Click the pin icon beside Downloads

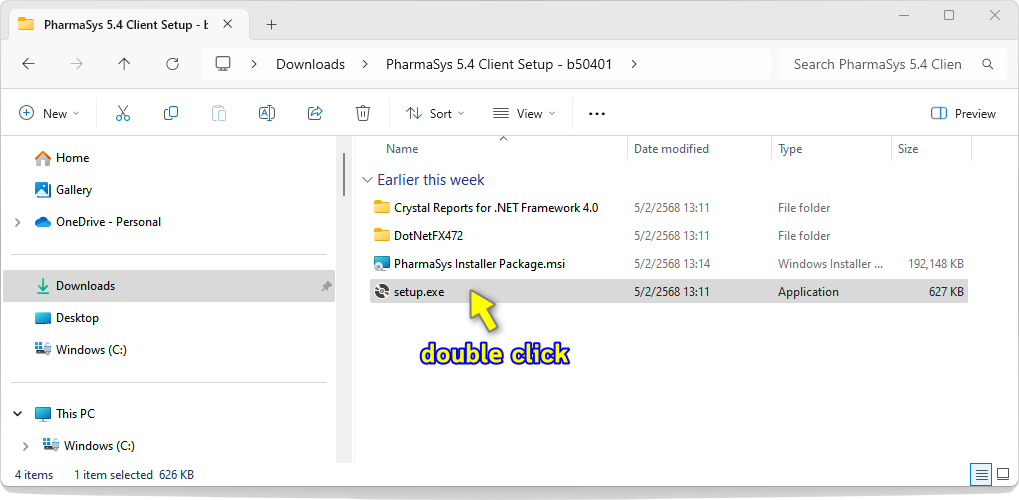326,286
